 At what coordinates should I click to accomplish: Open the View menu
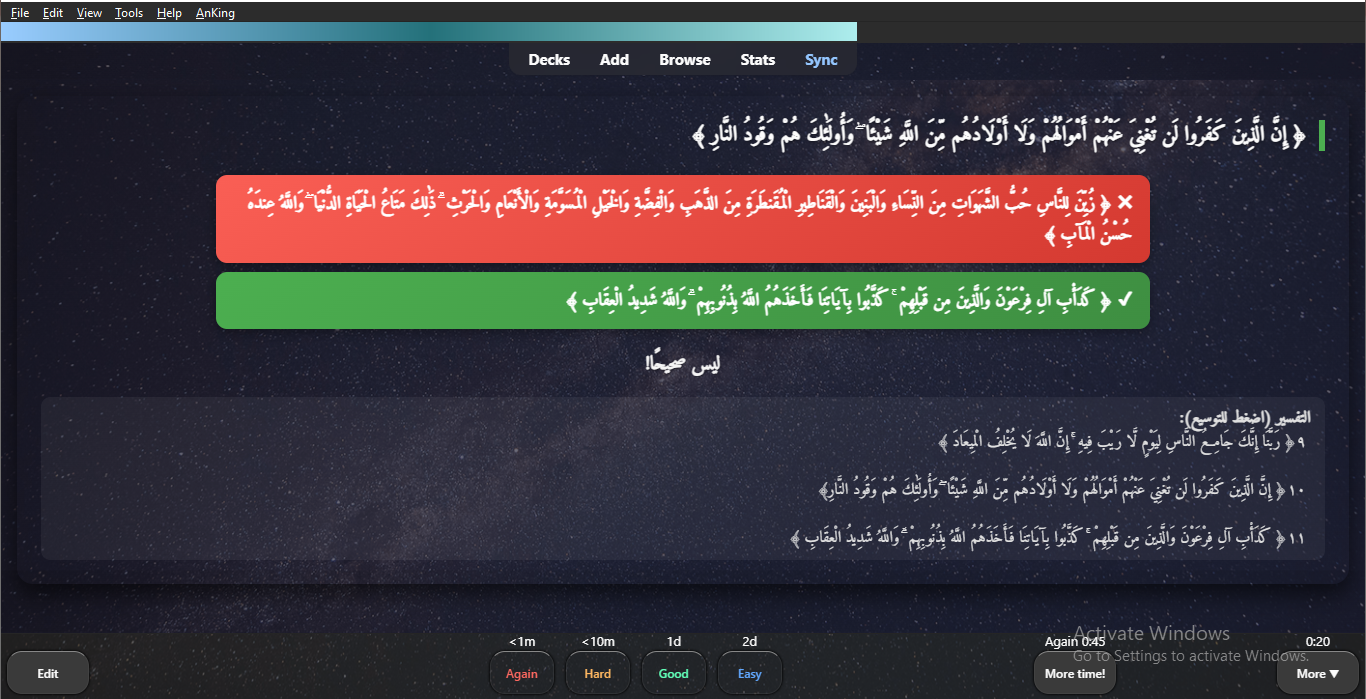[89, 13]
